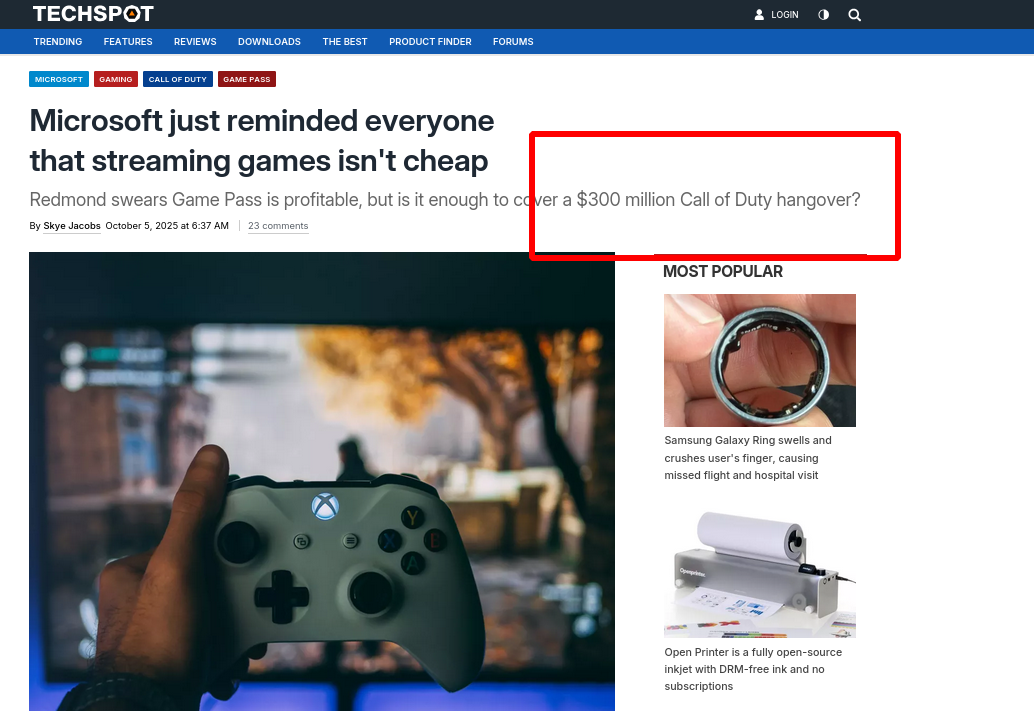Click the user login icon
The image size is (1034, 711).
point(759,15)
